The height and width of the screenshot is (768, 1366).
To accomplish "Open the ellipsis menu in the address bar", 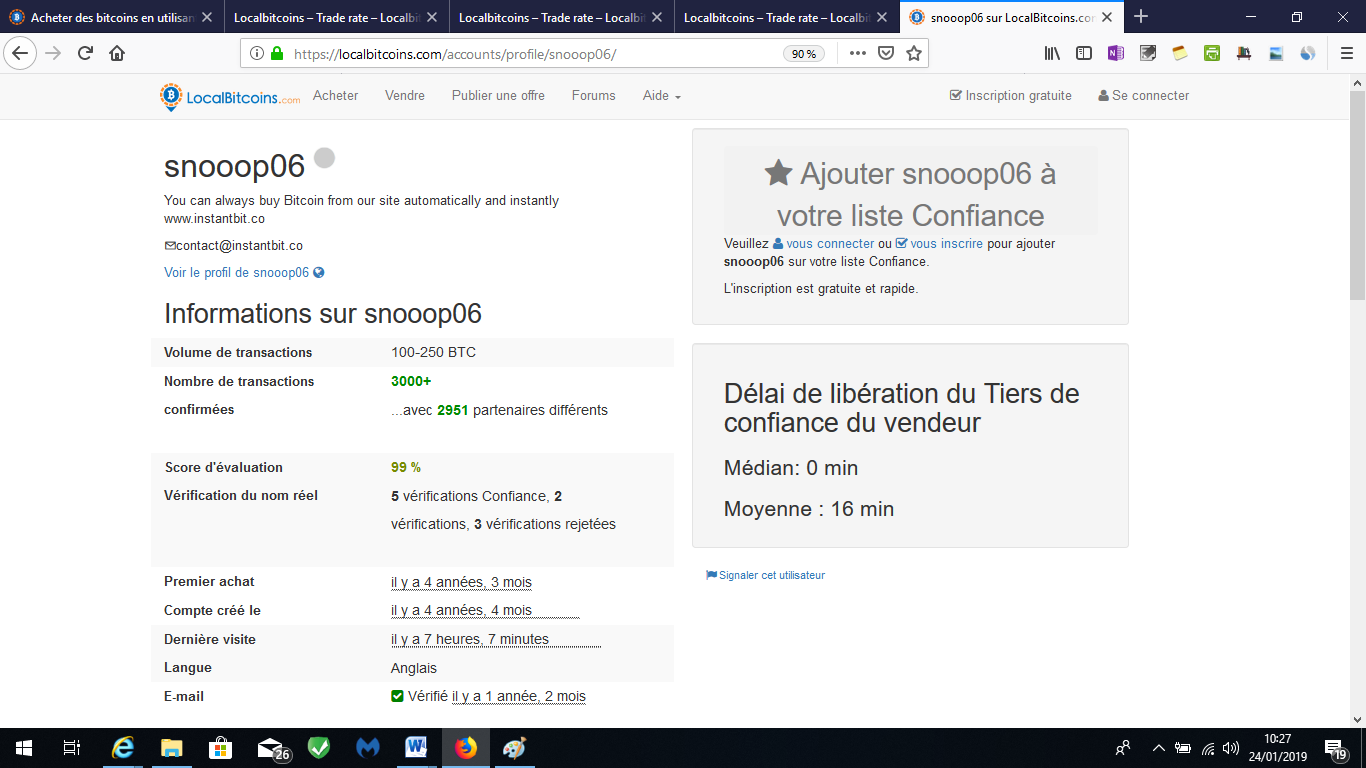I will [x=858, y=53].
